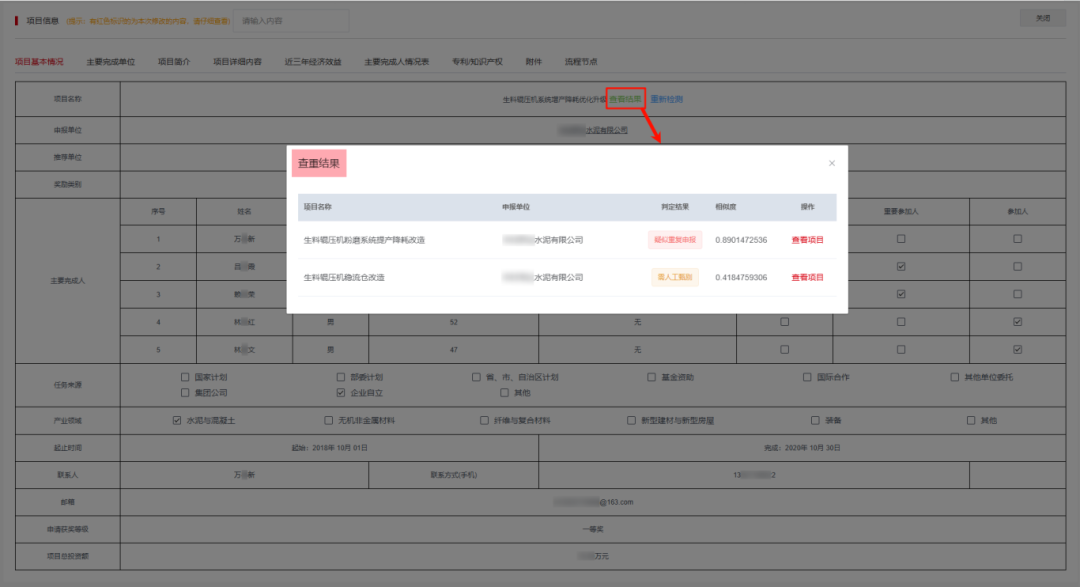Viewport: 1080px width, 587px height.
Task: Check the 国家计划 checkbox
Action: 185,377
